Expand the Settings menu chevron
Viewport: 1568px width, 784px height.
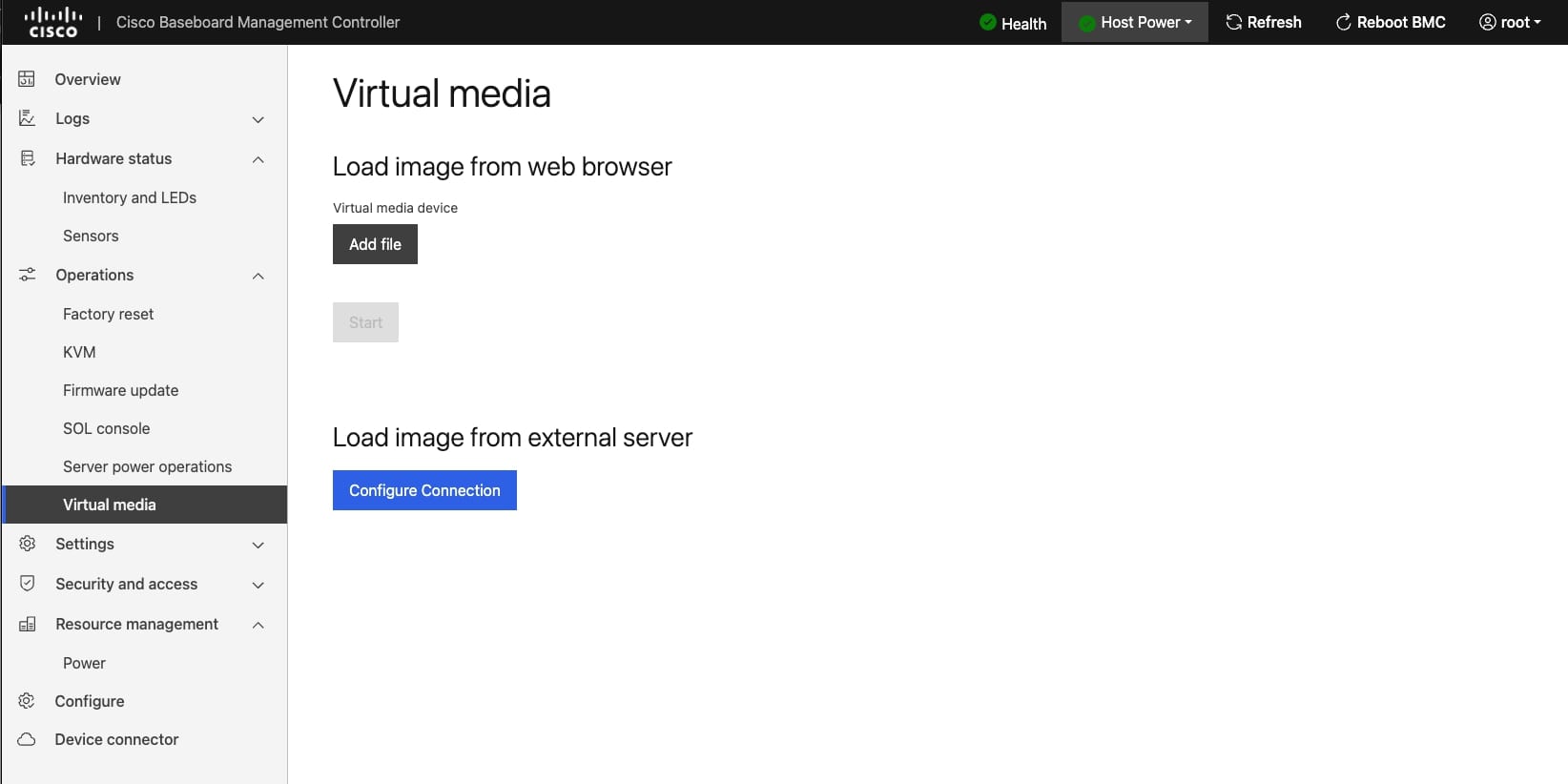258,545
